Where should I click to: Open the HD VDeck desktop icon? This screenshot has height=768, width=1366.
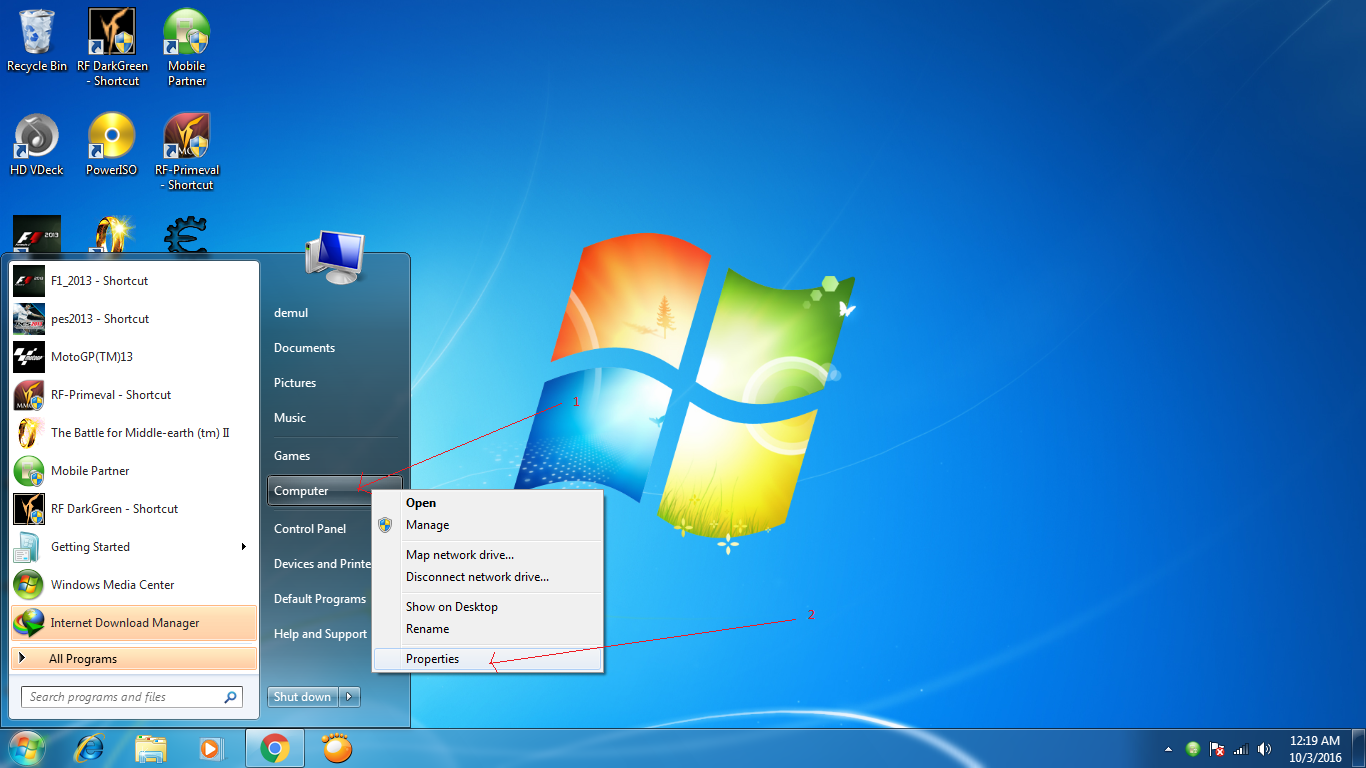point(37,145)
